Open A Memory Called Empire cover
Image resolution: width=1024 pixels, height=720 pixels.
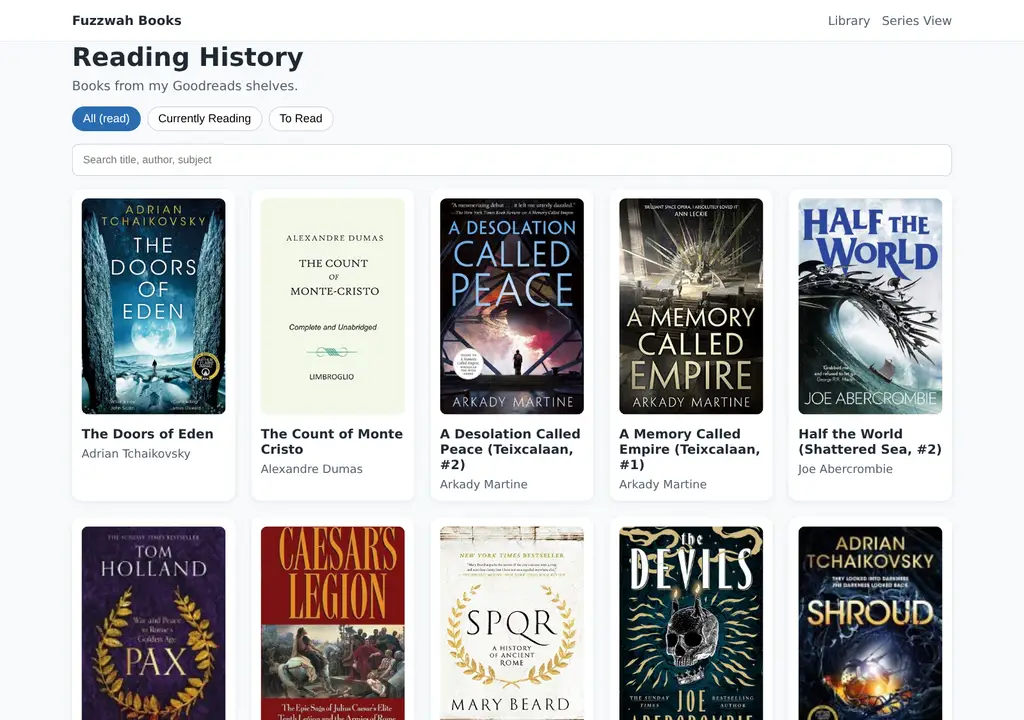point(691,306)
